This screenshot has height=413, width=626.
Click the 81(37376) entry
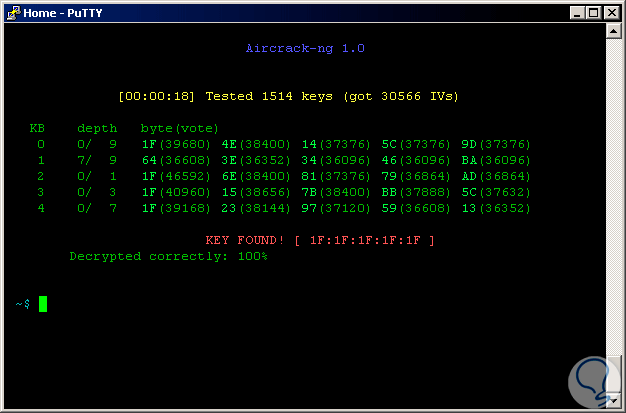tap(336, 176)
